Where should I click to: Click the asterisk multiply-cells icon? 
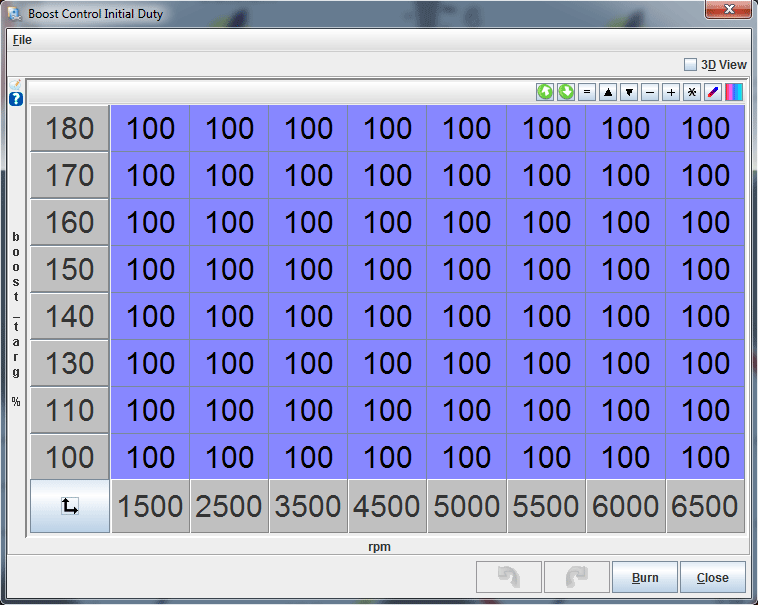pos(692,92)
